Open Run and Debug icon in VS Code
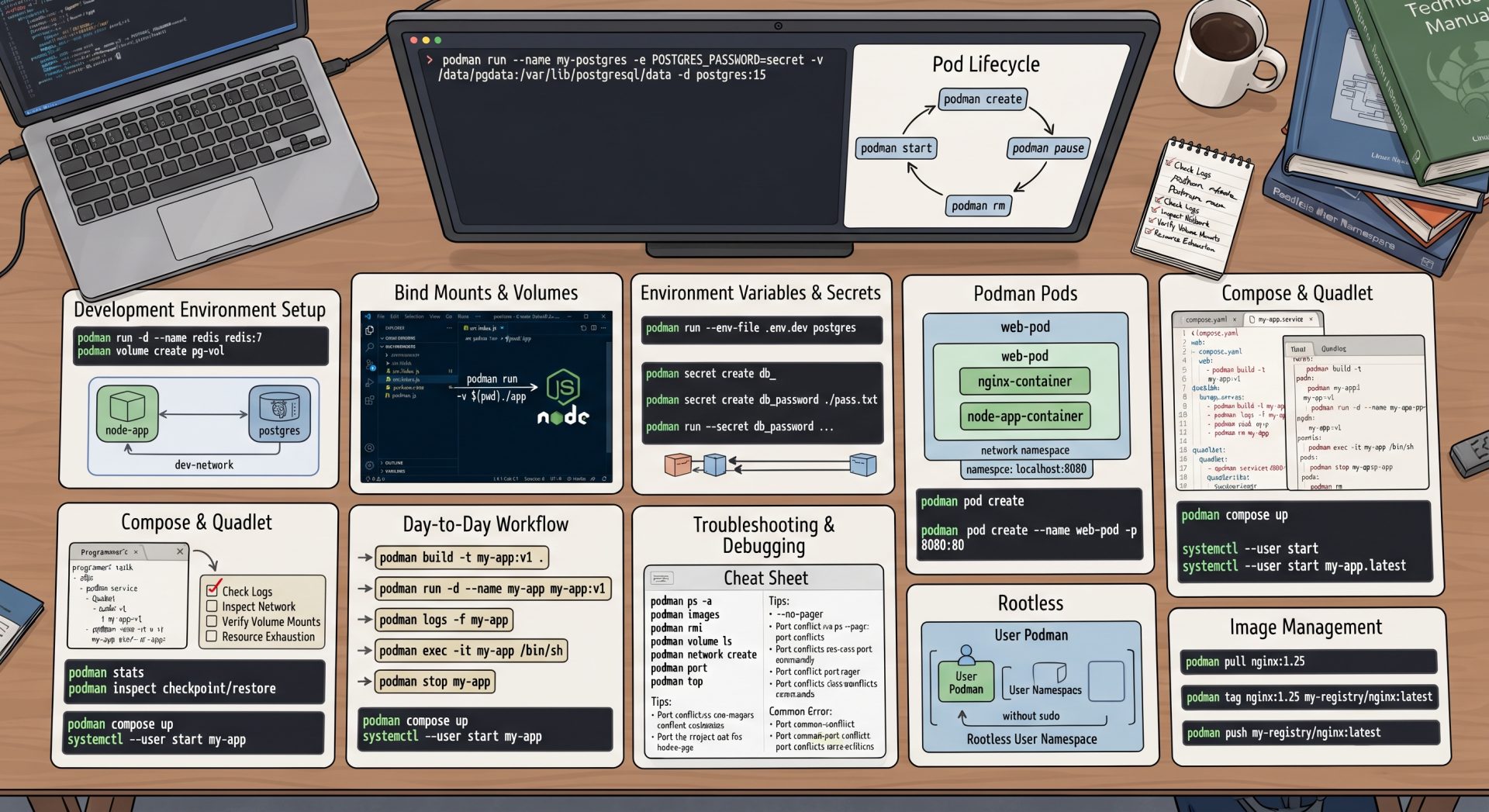 coord(369,382)
